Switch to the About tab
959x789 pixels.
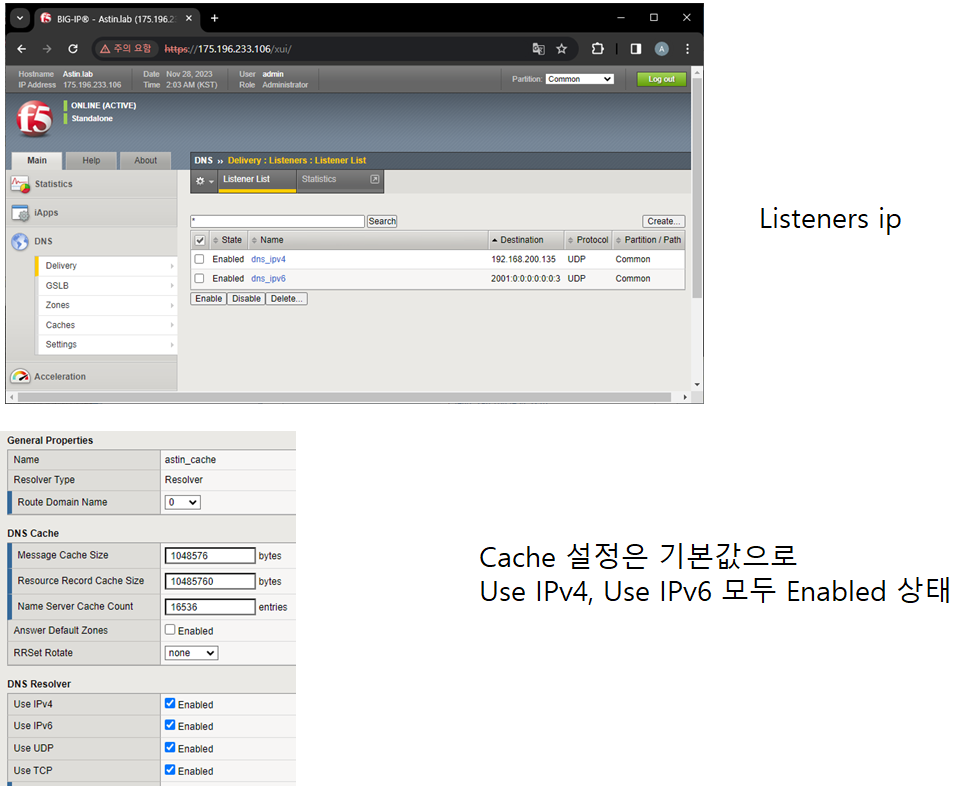(x=146, y=160)
